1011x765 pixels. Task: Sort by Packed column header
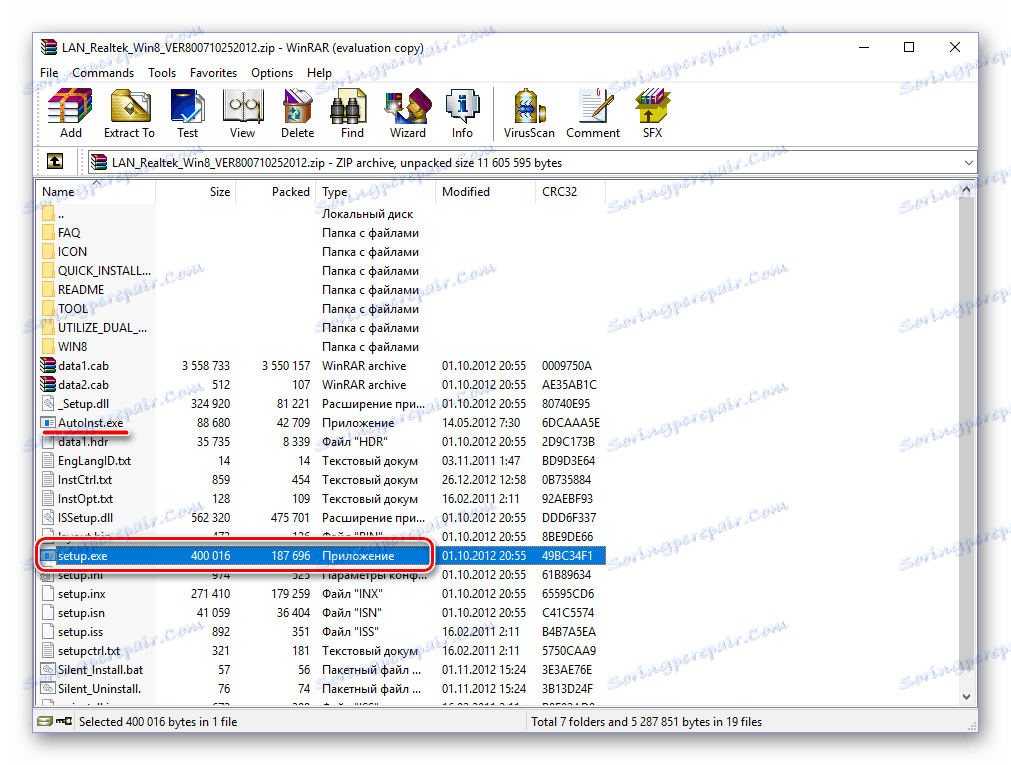pyautogui.click(x=275, y=192)
